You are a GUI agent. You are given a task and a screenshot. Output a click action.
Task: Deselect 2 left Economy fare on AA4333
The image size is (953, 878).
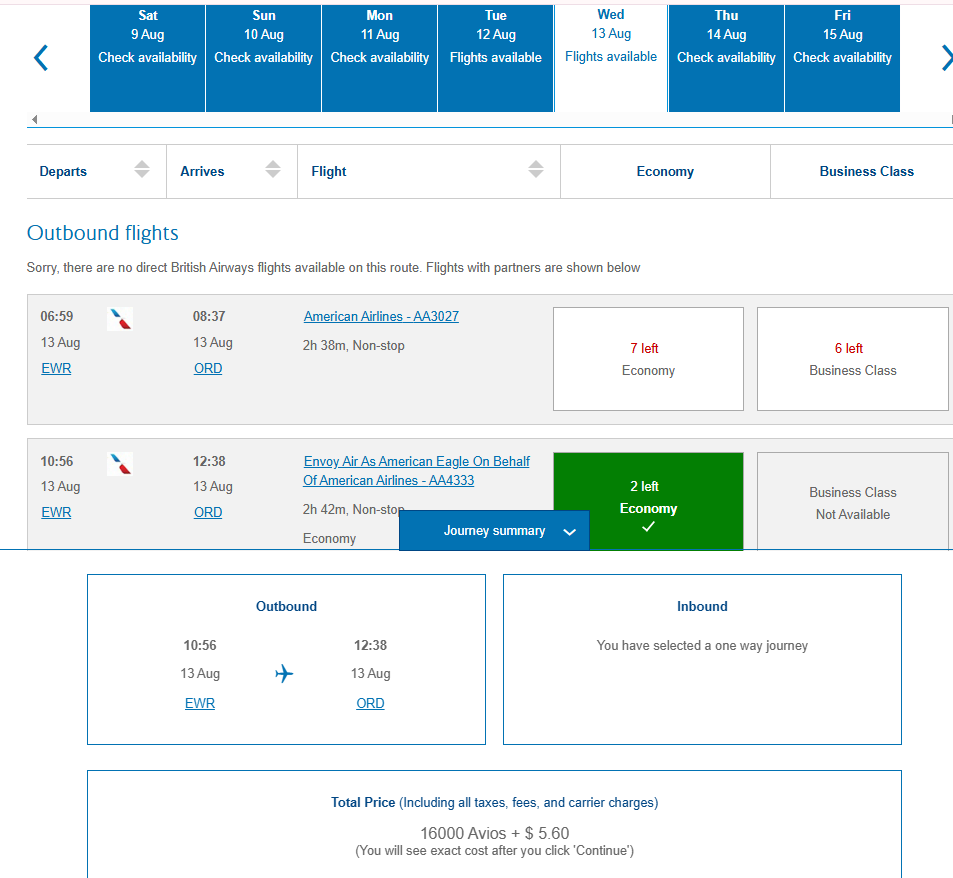pyautogui.click(x=649, y=499)
